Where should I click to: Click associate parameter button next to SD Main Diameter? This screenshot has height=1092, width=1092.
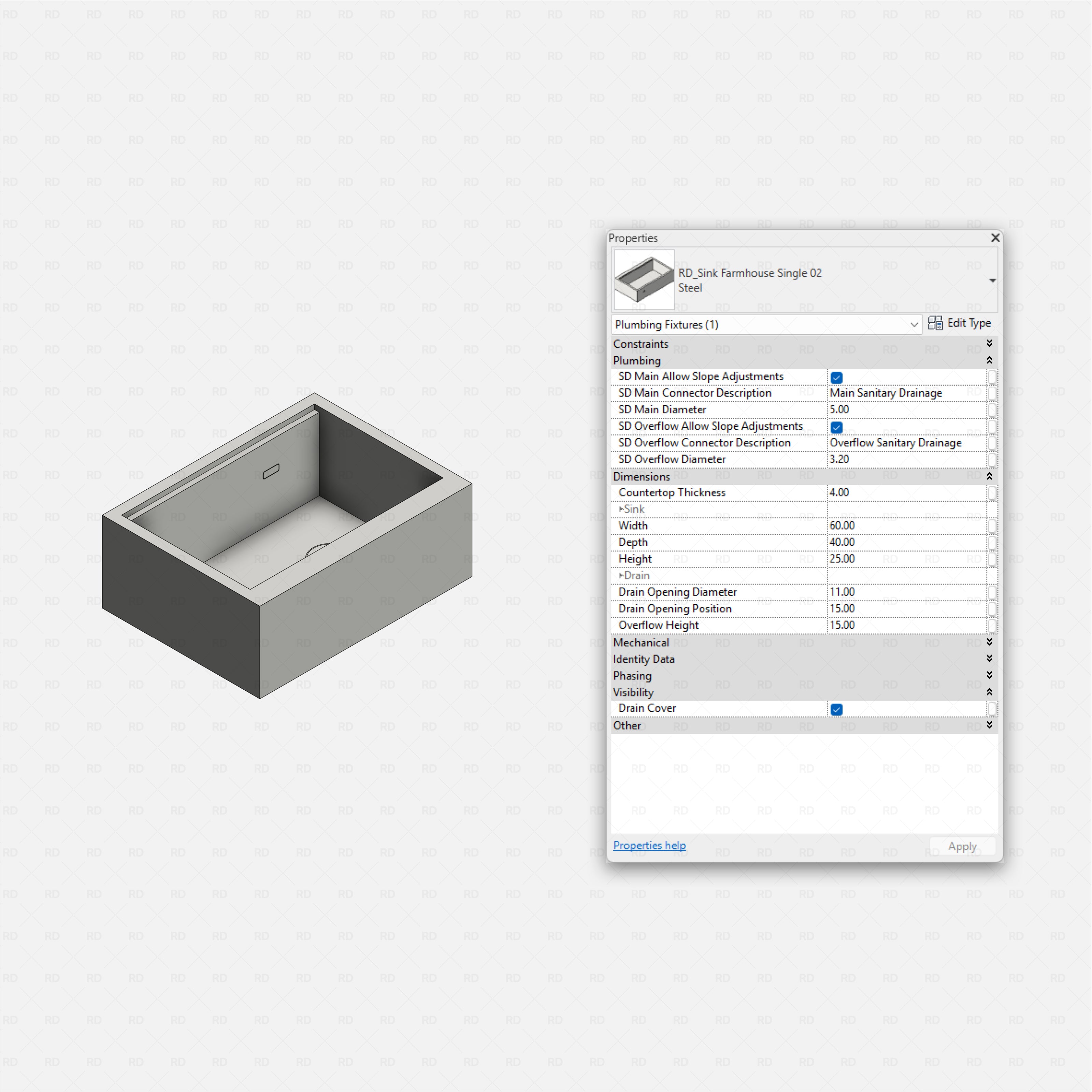[x=993, y=409]
